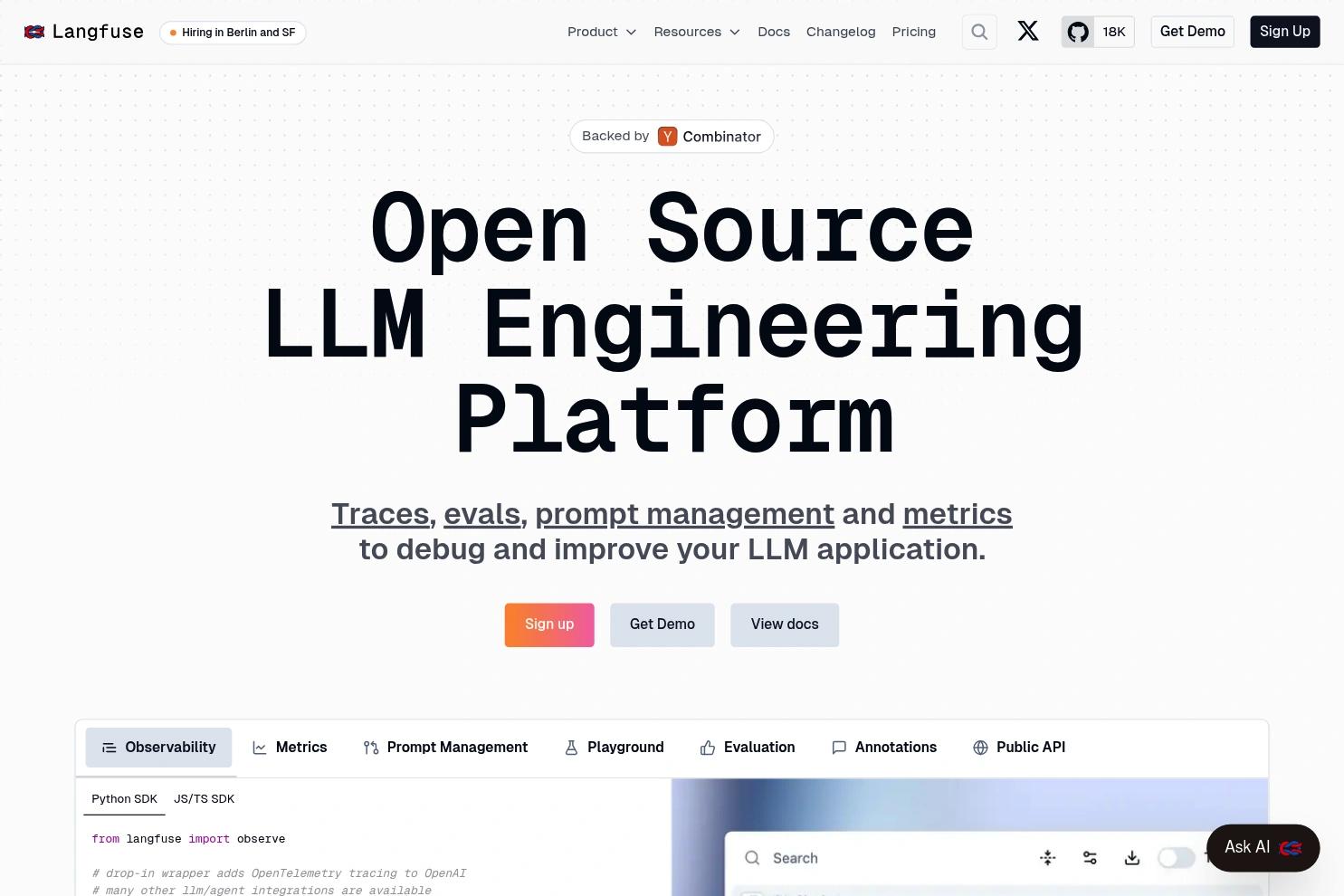This screenshot has width=1344, height=896.
Task: Click the filter settings sliders icon
Action: pos(1090,858)
